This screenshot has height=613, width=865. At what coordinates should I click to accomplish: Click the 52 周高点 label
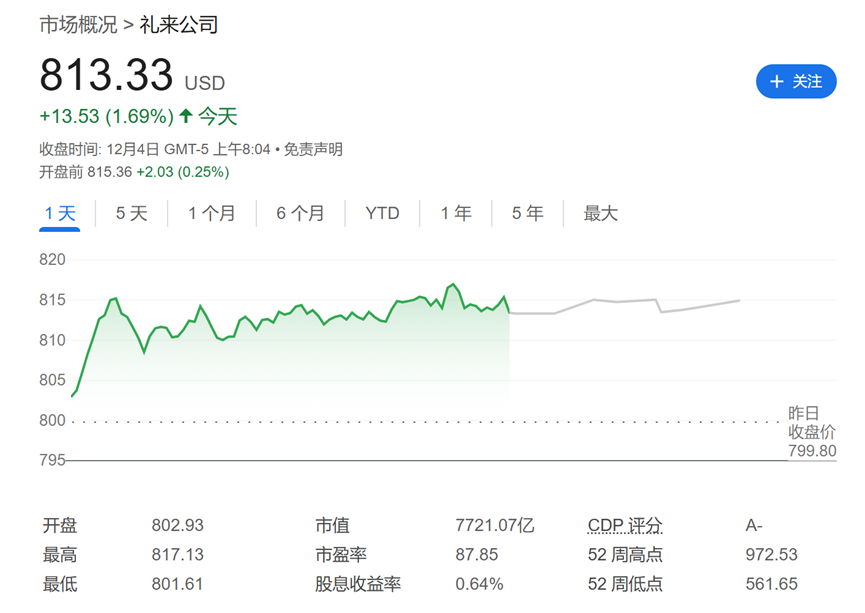[x=625, y=555]
